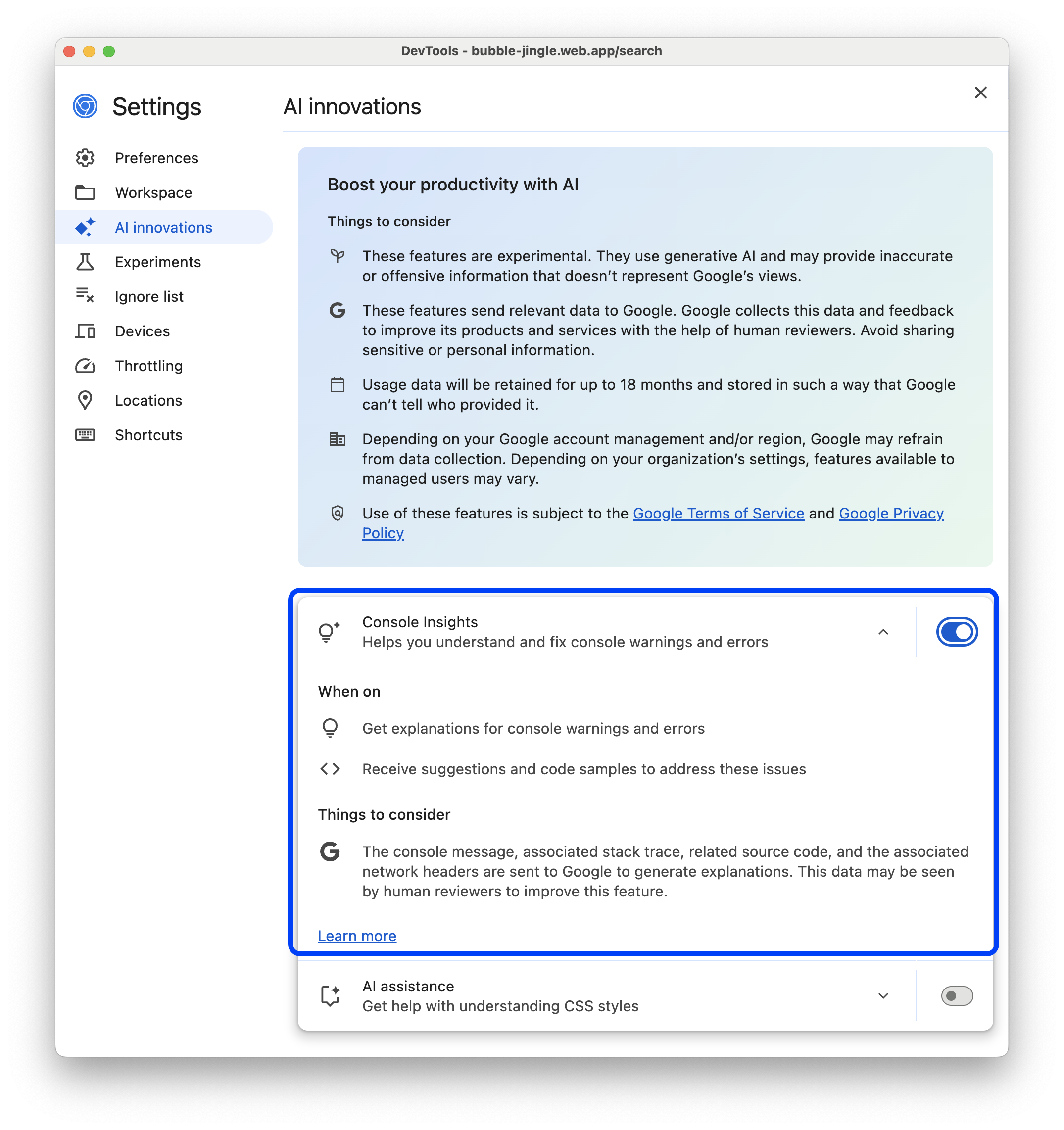Open the Google Terms of Service link

point(718,513)
